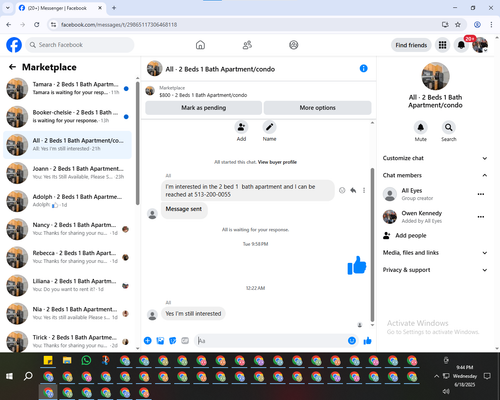The image size is (500, 400).
Task: Open Tamara 2 Beds 1 Bath conversation
Action: (x=67, y=89)
